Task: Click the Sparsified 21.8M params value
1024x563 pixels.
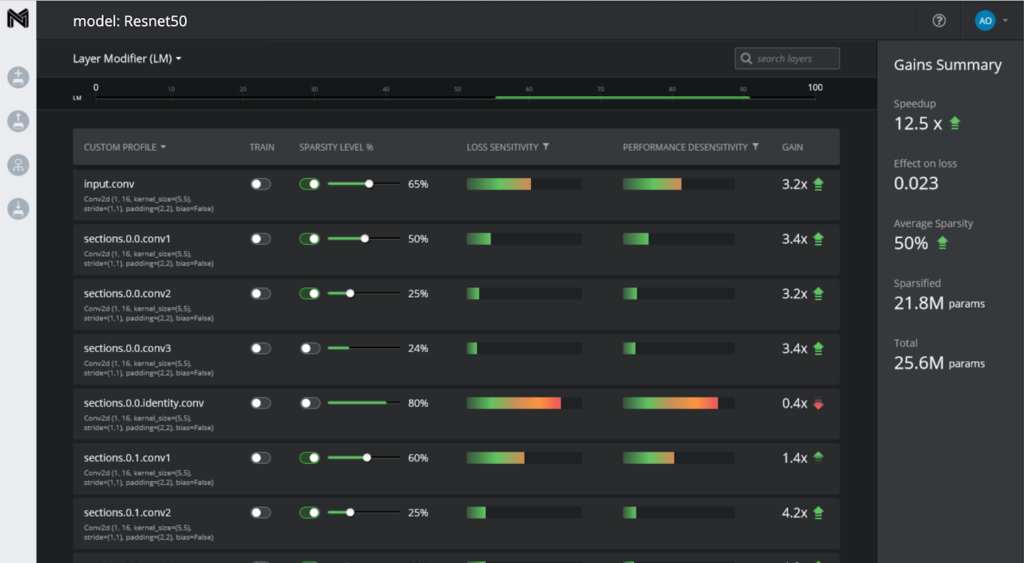Action: click(939, 303)
